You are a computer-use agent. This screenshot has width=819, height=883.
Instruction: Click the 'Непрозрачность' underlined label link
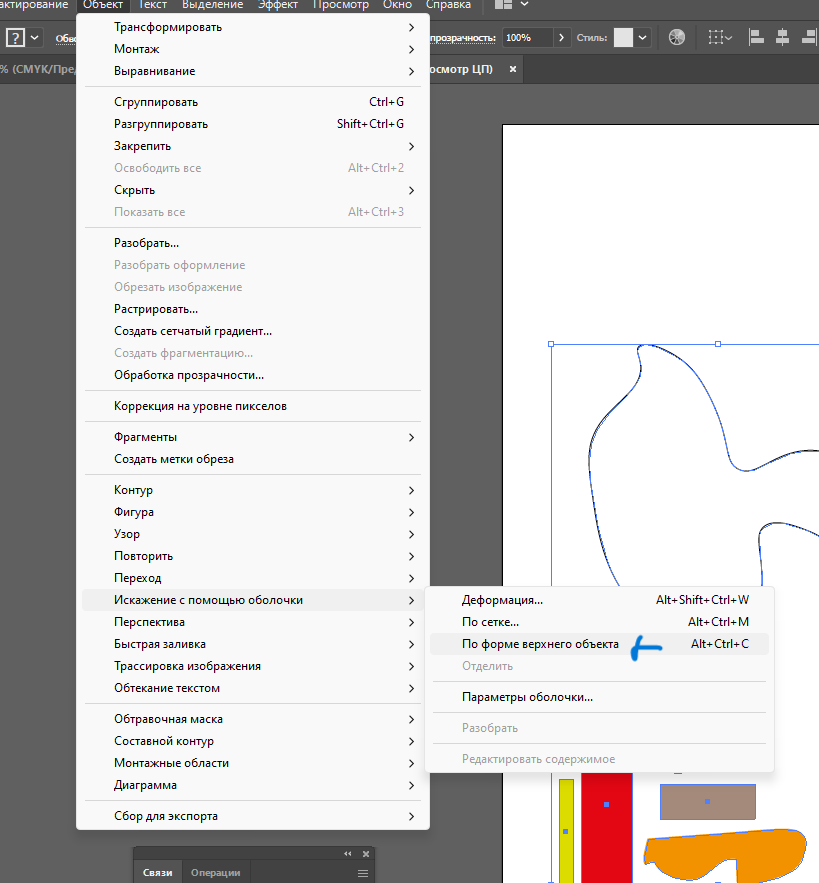[x=462, y=38]
